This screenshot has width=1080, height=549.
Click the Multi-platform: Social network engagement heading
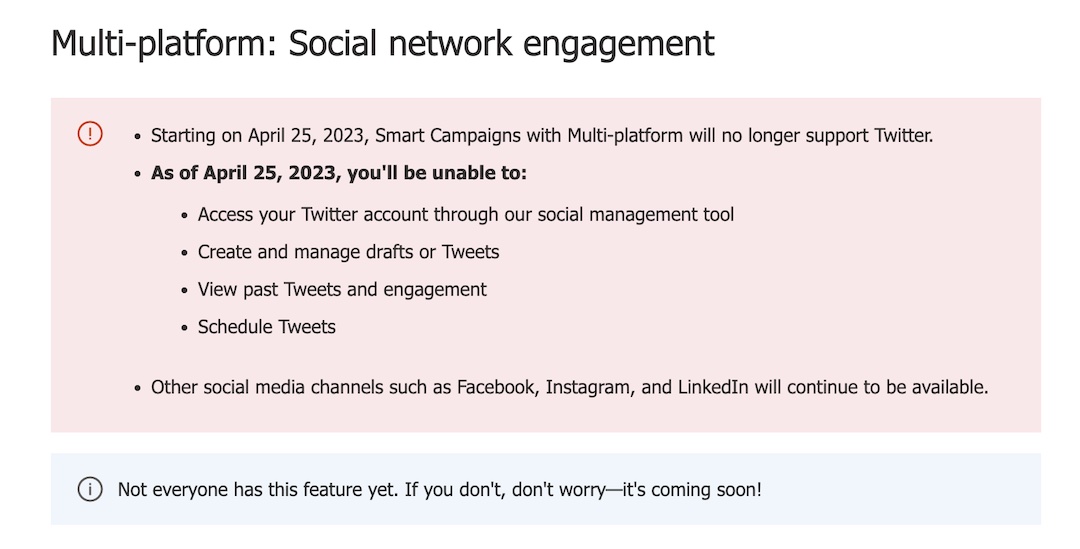[x=383, y=43]
